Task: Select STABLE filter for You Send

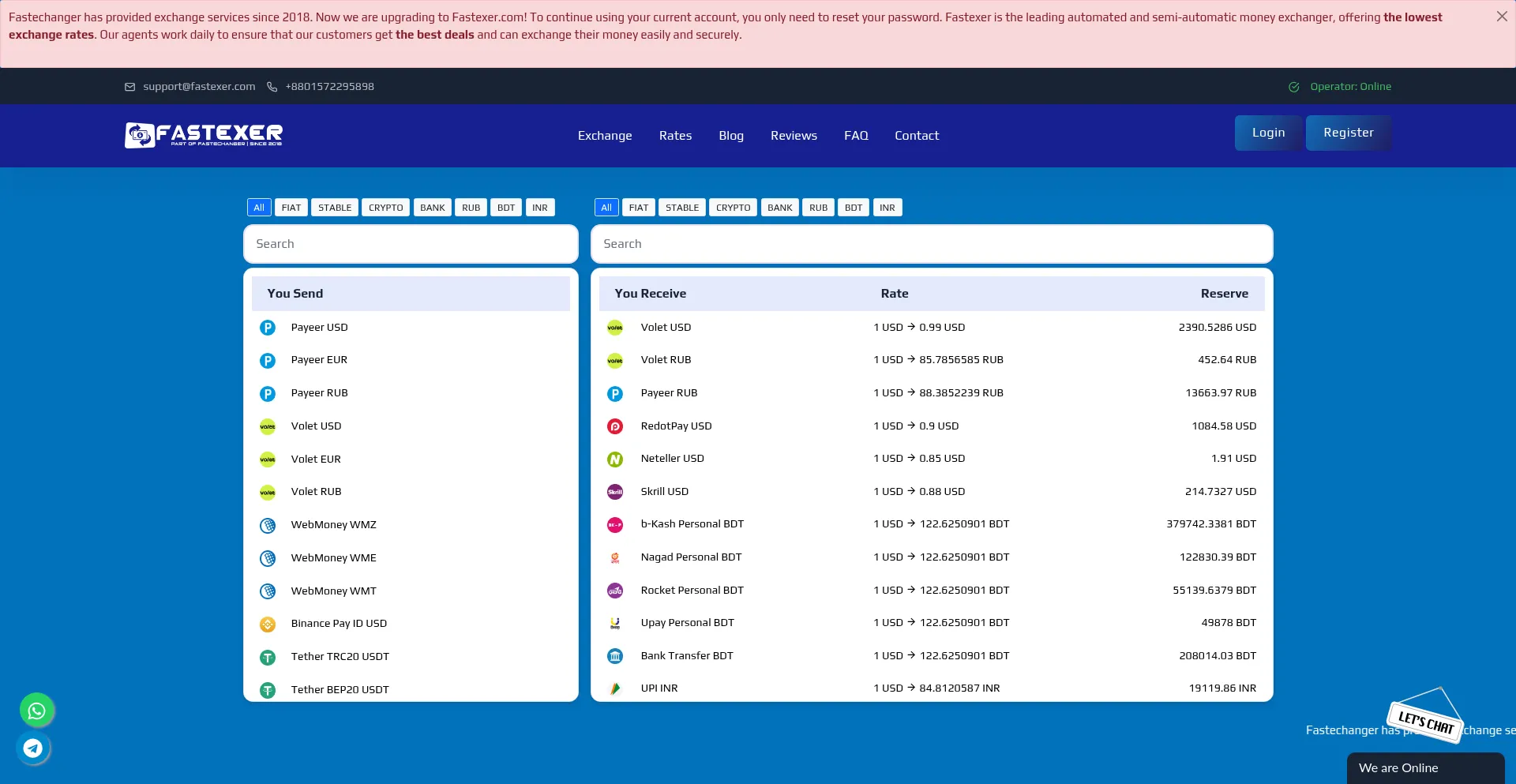Action: click(335, 208)
